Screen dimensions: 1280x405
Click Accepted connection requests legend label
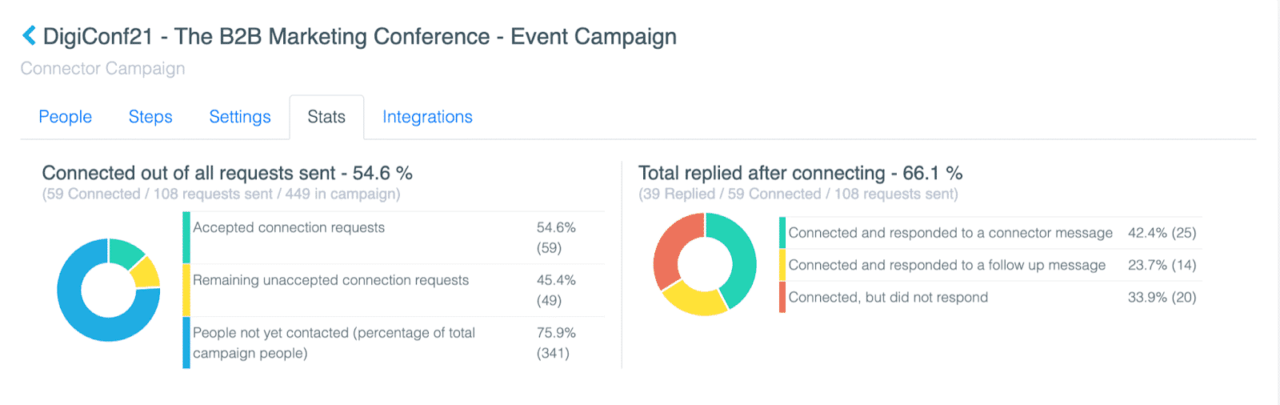click(x=289, y=228)
